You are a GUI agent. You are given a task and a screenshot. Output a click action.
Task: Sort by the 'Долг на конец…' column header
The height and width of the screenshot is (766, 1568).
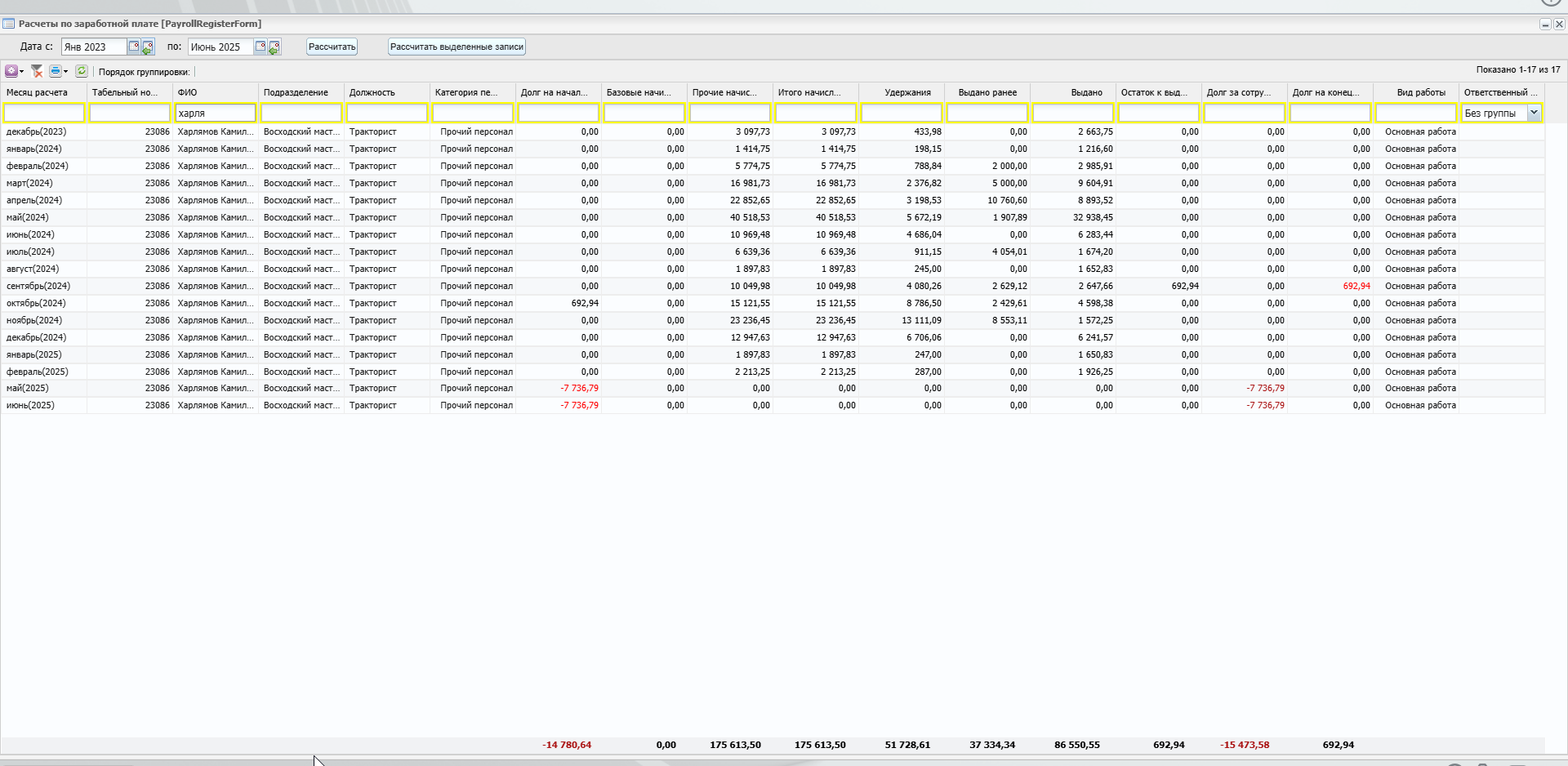(1330, 92)
